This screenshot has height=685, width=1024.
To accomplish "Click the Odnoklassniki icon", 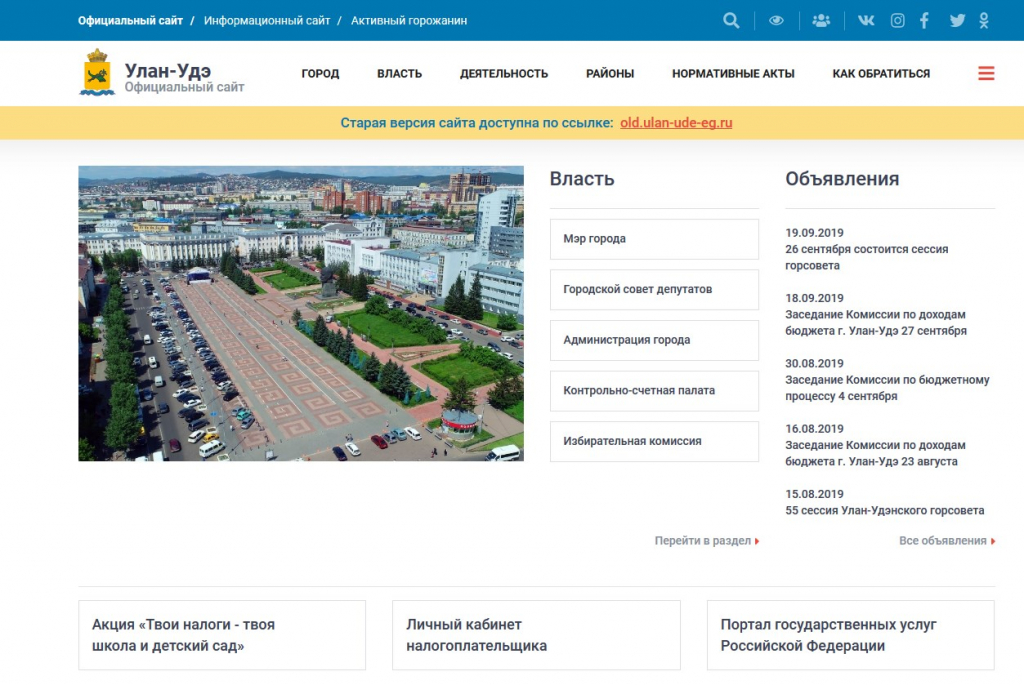I will [x=984, y=20].
